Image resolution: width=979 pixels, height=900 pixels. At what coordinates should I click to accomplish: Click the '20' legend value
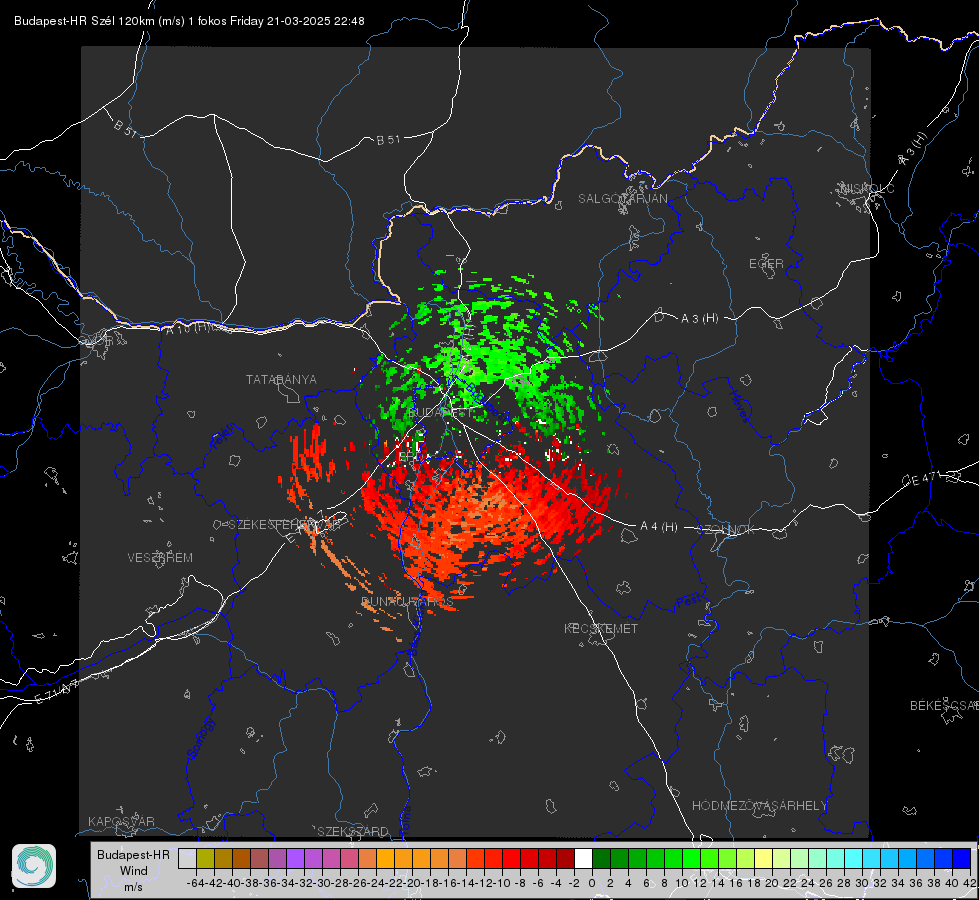[772, 883]
